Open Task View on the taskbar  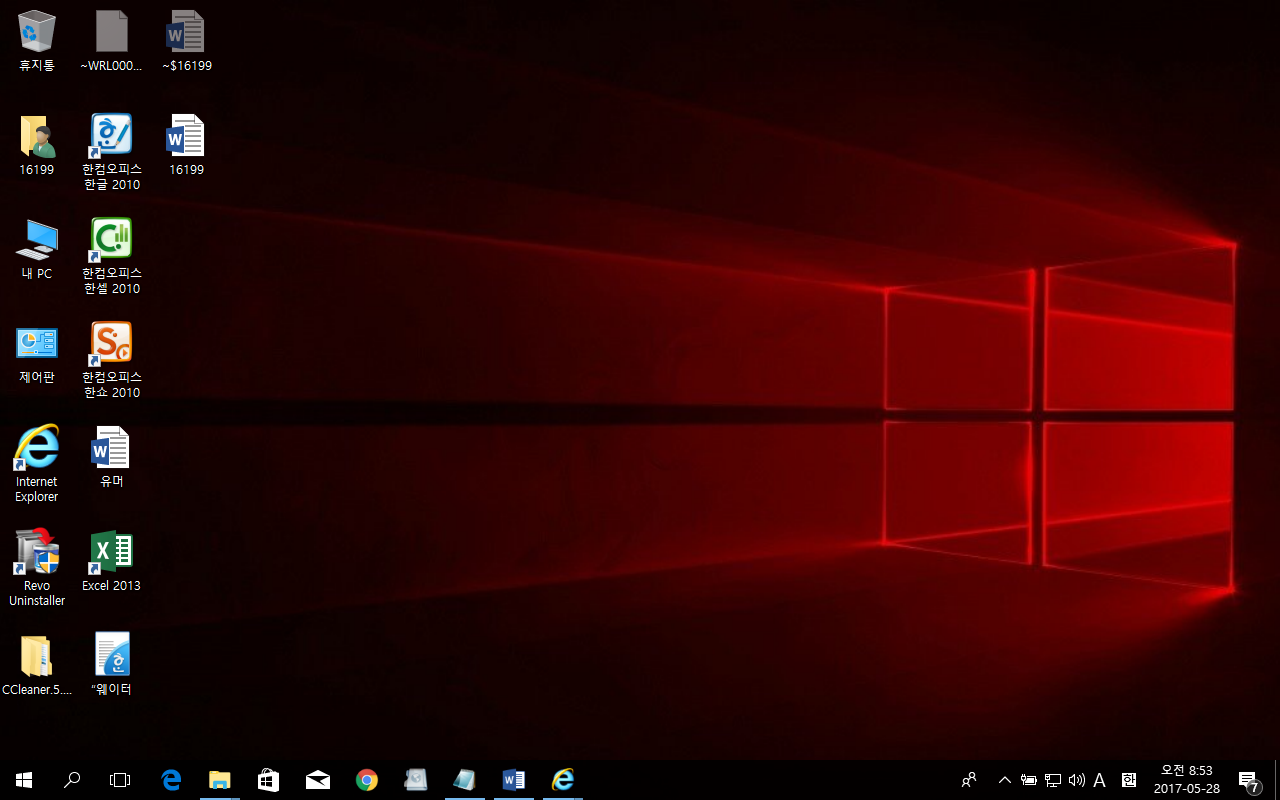tap(120, 780)
